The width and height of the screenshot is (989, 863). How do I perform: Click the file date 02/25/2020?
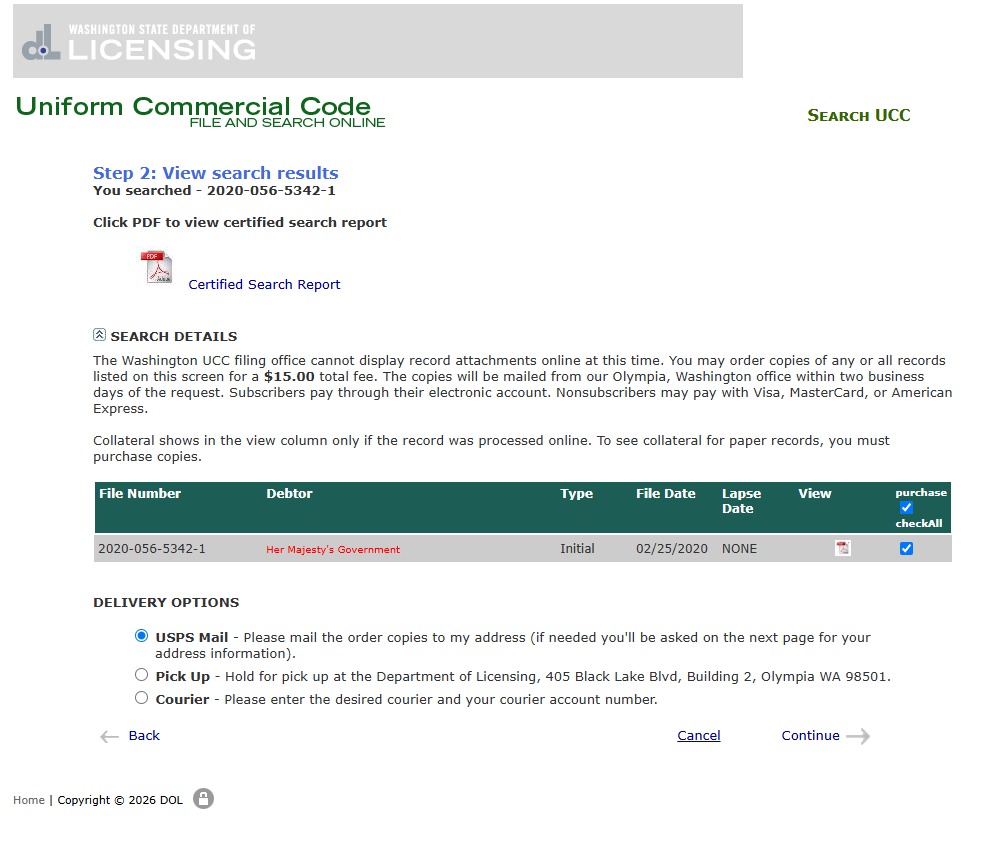(672, 549)
